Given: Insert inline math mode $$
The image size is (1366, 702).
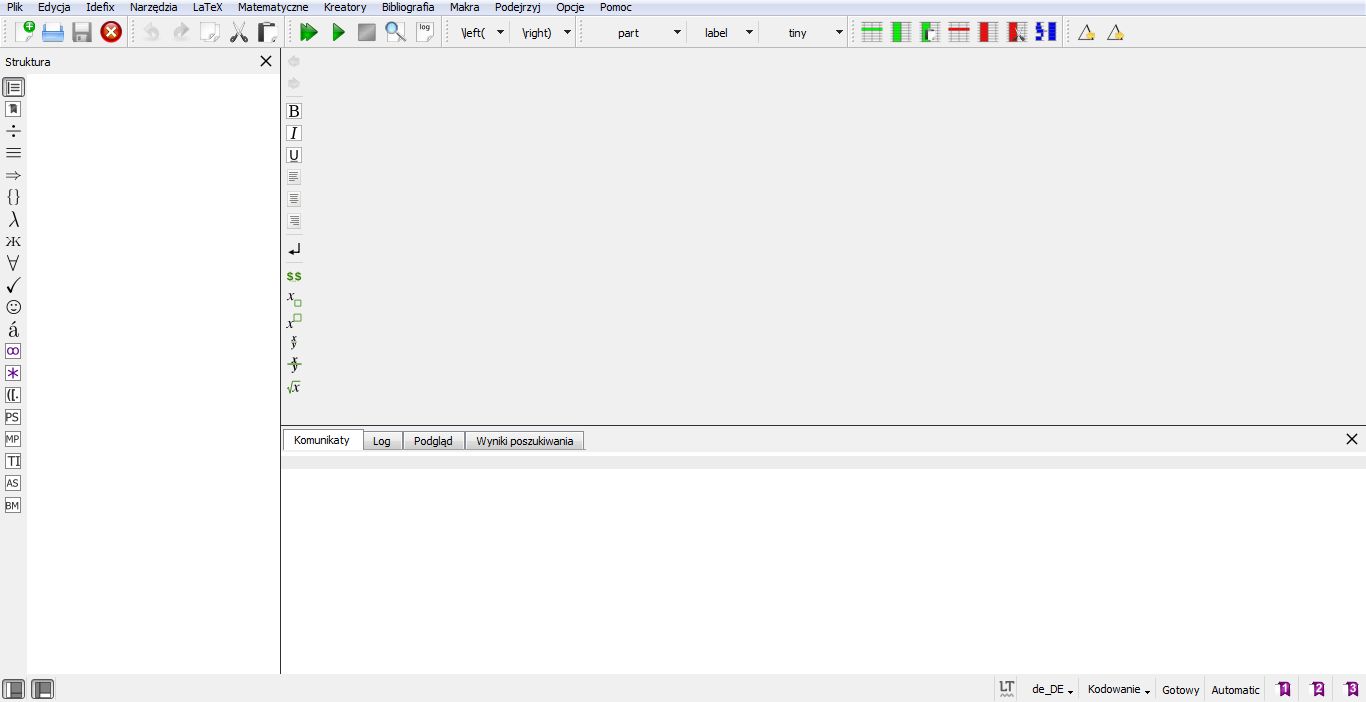Looking at the screenshot, I should pos(294,276).
